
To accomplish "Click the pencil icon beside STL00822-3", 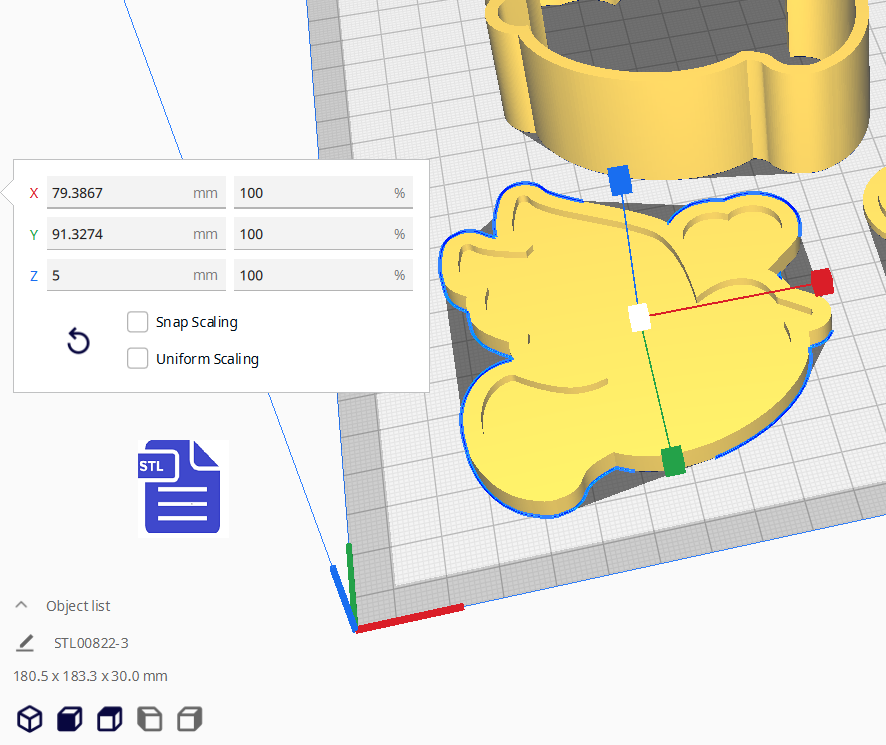I will point(25,643).
